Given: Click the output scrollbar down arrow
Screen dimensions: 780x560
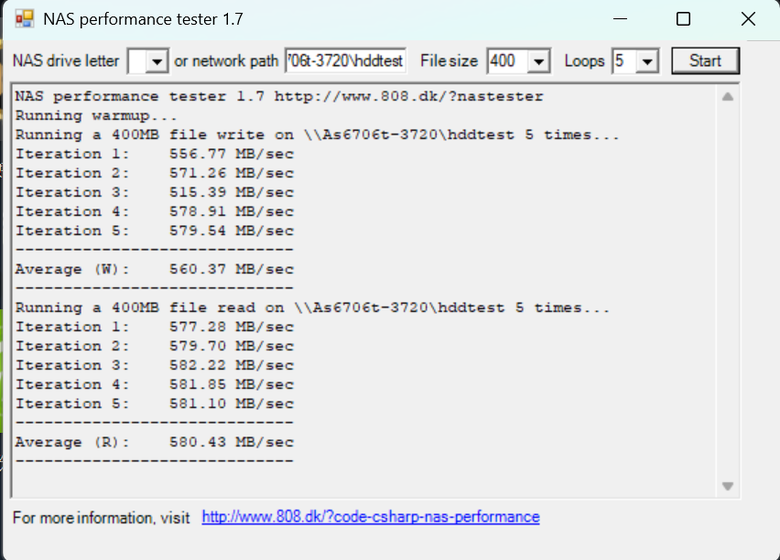Looking at the screenshot, I should tap(727, 486).
